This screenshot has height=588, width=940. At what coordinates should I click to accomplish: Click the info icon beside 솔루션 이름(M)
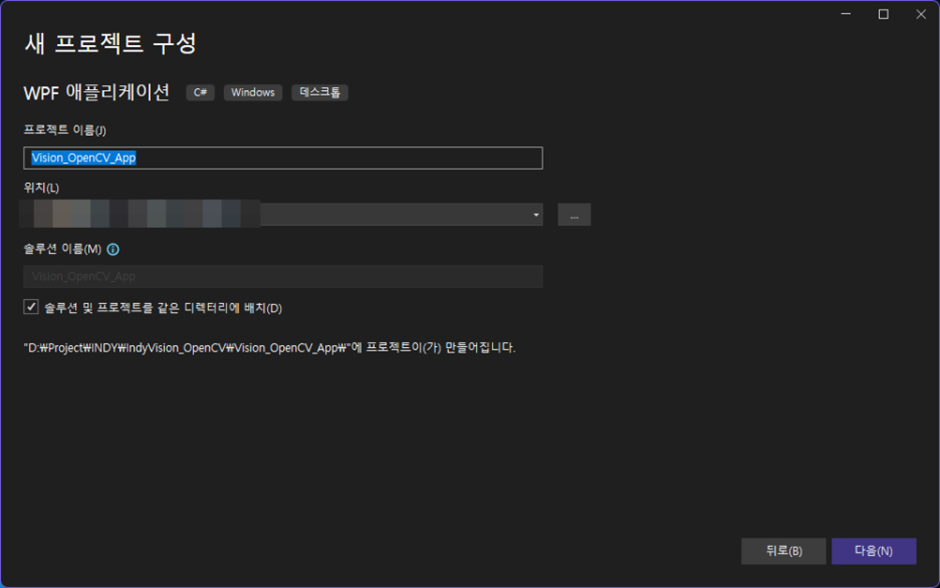point(111,249)
